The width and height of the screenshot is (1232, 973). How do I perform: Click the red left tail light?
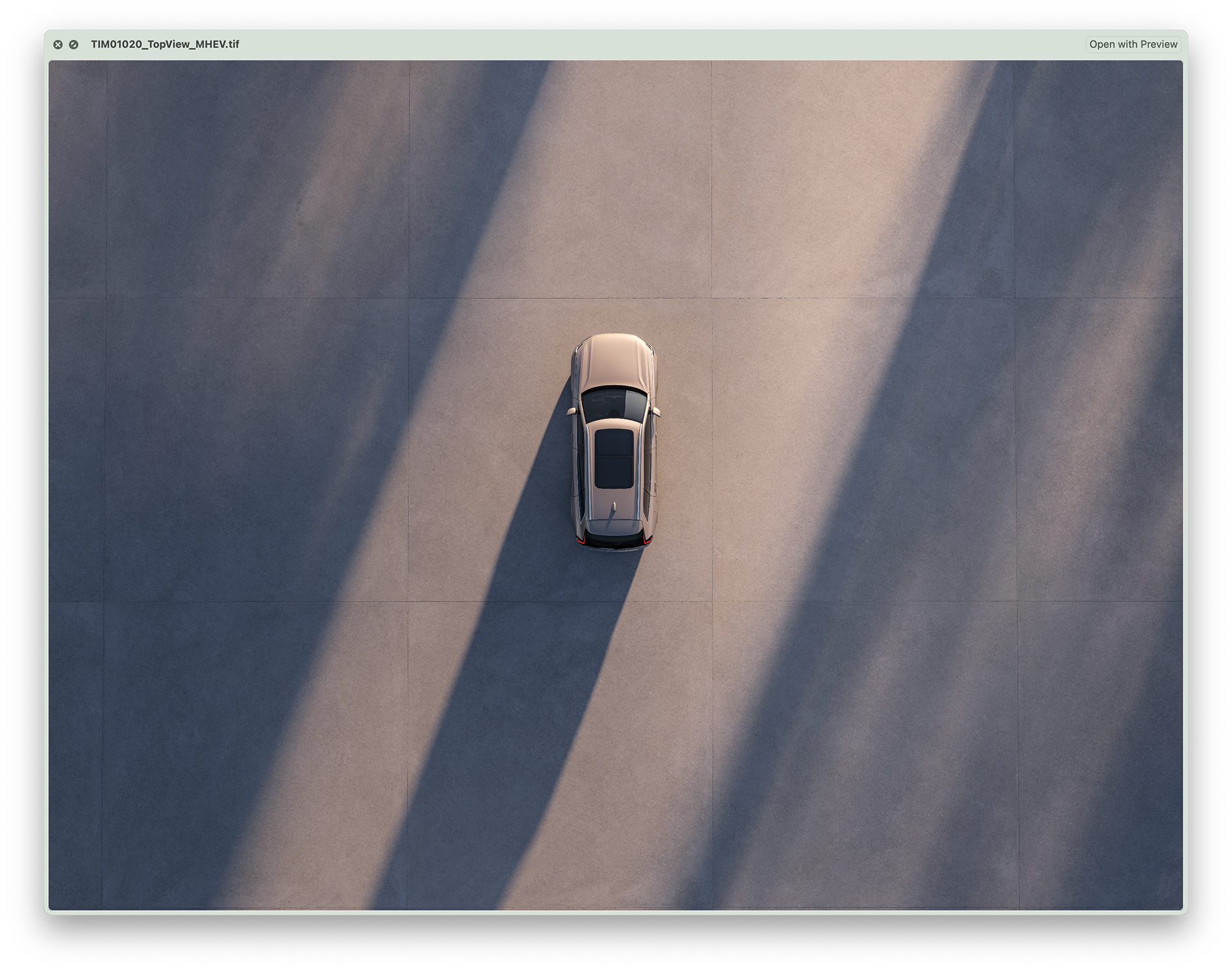click(581, 540)
